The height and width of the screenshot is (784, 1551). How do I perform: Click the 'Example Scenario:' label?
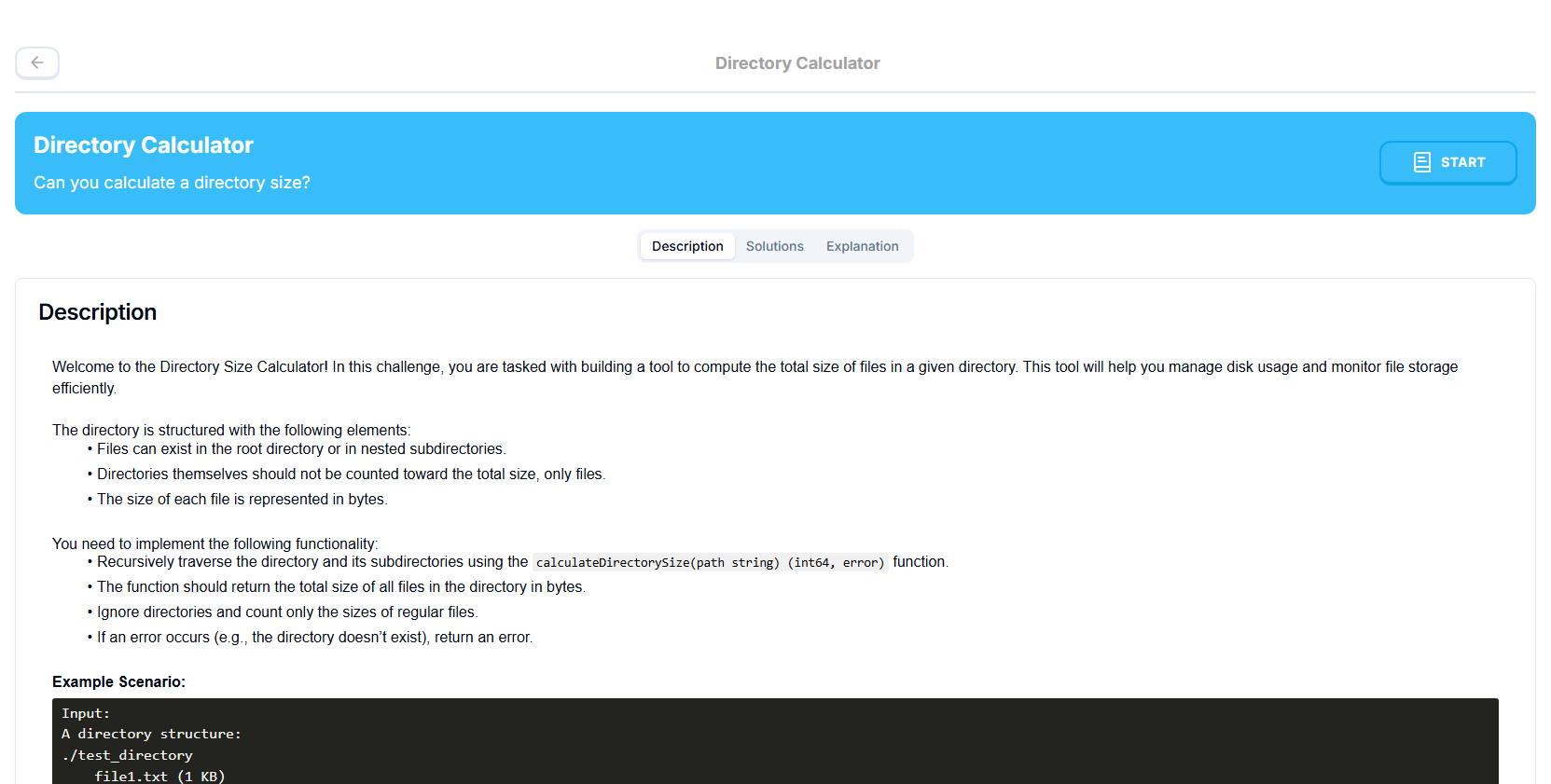click(x=118, y=681)
